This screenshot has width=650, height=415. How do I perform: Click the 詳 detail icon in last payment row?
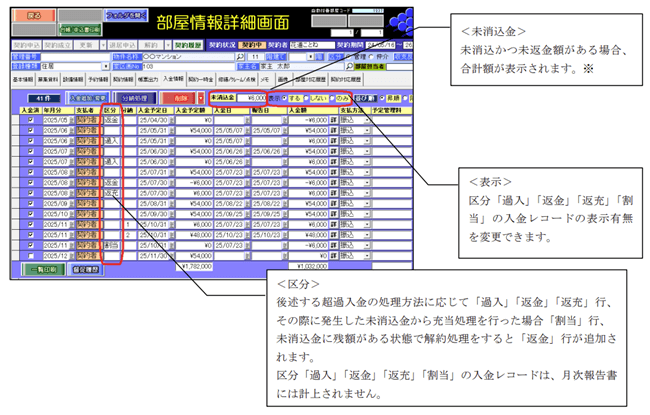[x=333, y=255]
